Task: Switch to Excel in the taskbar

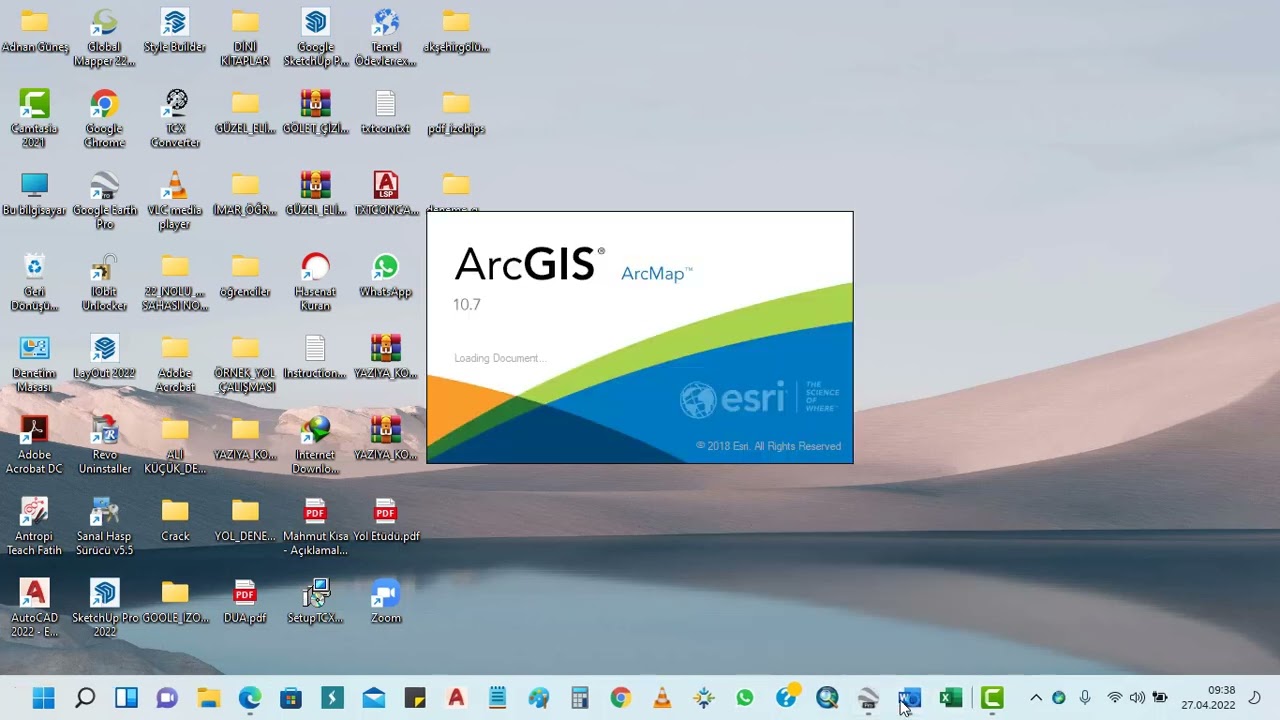Action: tap(950, 698)
